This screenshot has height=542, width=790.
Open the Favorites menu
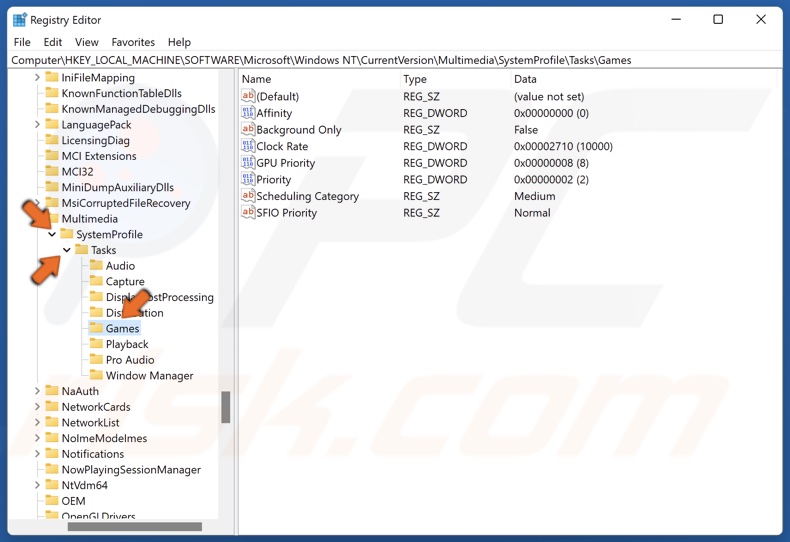133,42
